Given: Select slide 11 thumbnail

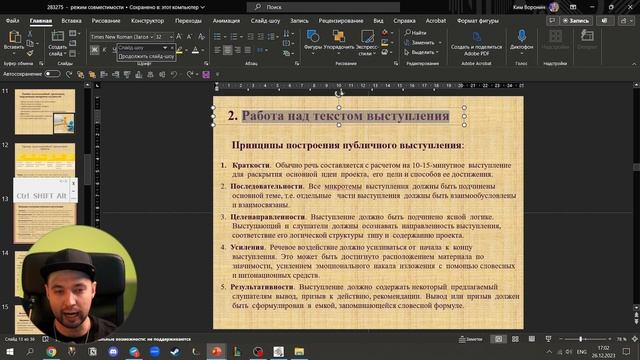Looking at the screenshot, I should [x=45, y=112].
